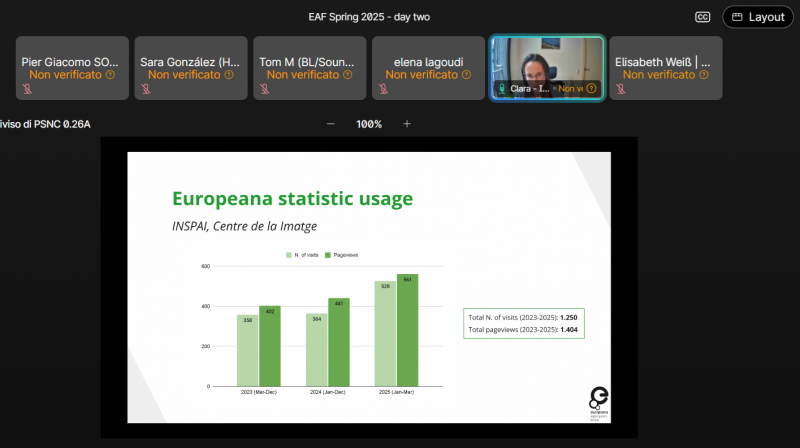Select Tom M participant tile
The width and height of the screenshot is (800, 448).
[310, 68]
